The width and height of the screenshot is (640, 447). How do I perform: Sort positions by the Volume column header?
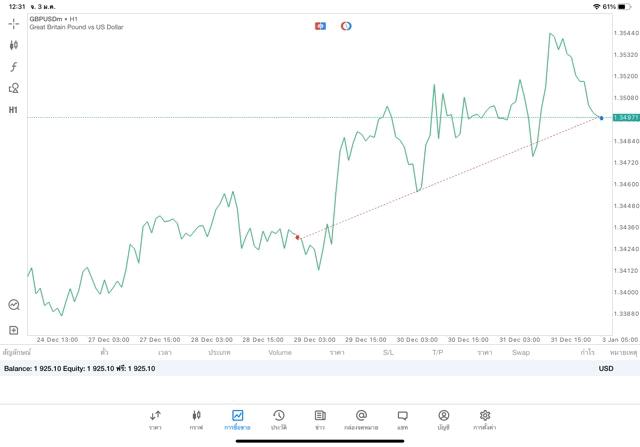280,352
